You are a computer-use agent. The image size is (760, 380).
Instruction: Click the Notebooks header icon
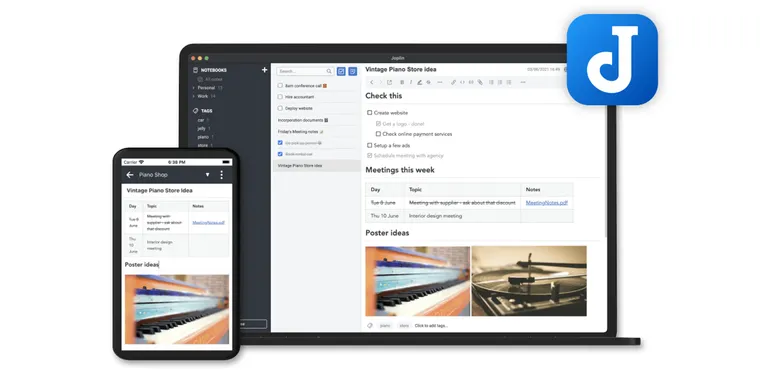click(x=195, y=70)
